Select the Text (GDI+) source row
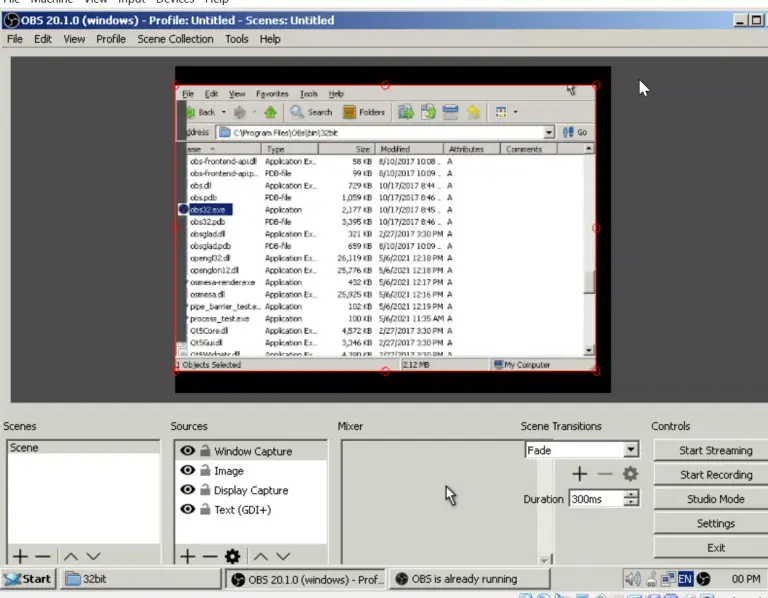Screen dimensions: 768x598 [x=251, y=509]
